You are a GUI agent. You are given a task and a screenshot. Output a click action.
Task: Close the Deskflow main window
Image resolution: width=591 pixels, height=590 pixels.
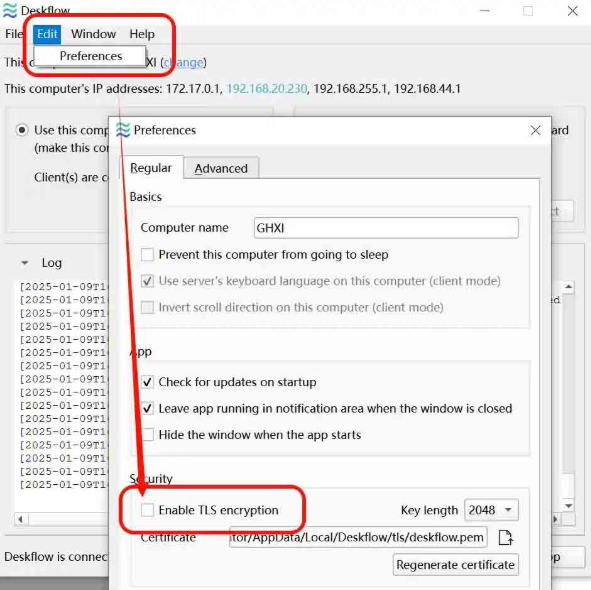(x=573, y=11)
